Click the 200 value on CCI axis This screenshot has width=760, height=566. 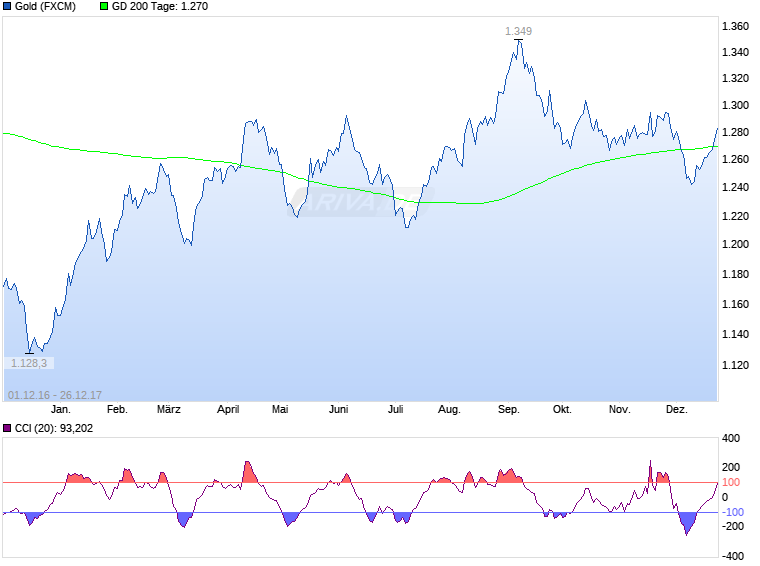731,468
